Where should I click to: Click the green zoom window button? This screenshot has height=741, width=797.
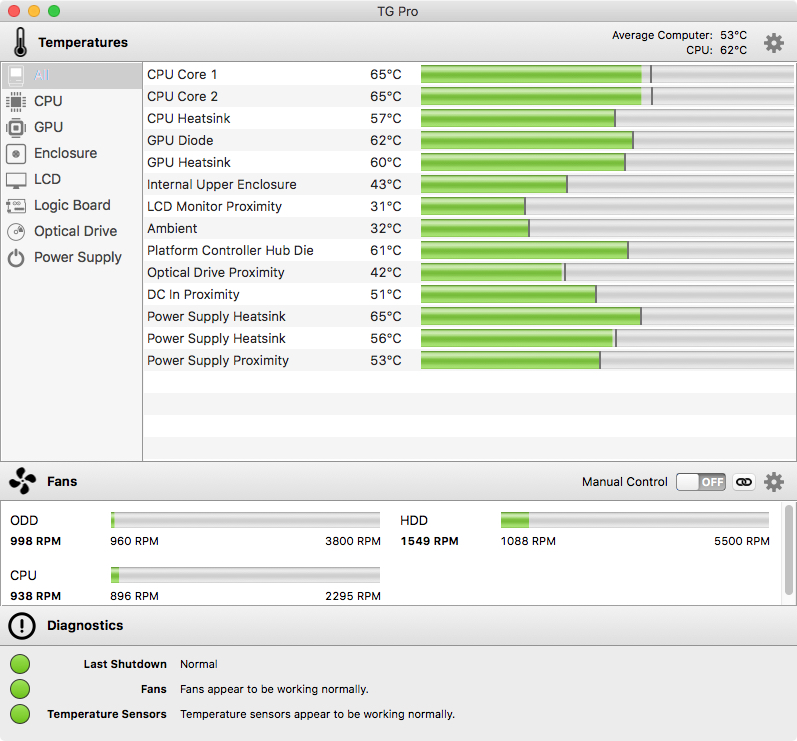(54, 11)
